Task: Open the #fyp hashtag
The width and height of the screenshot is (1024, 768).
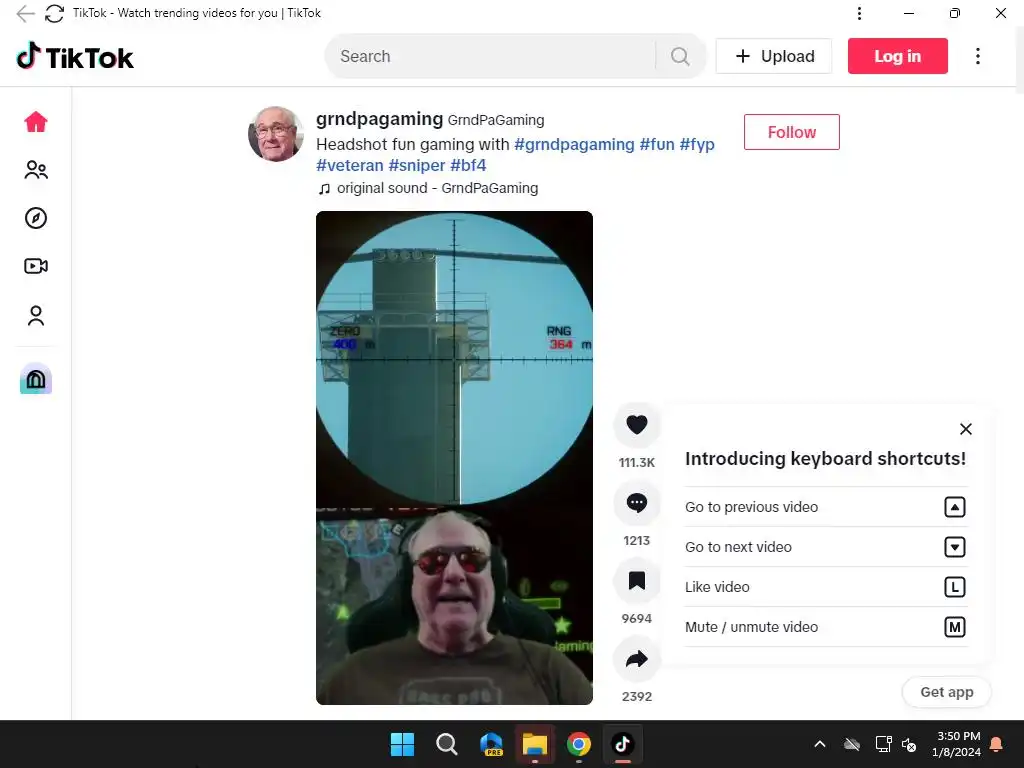Action: [697, 144]
